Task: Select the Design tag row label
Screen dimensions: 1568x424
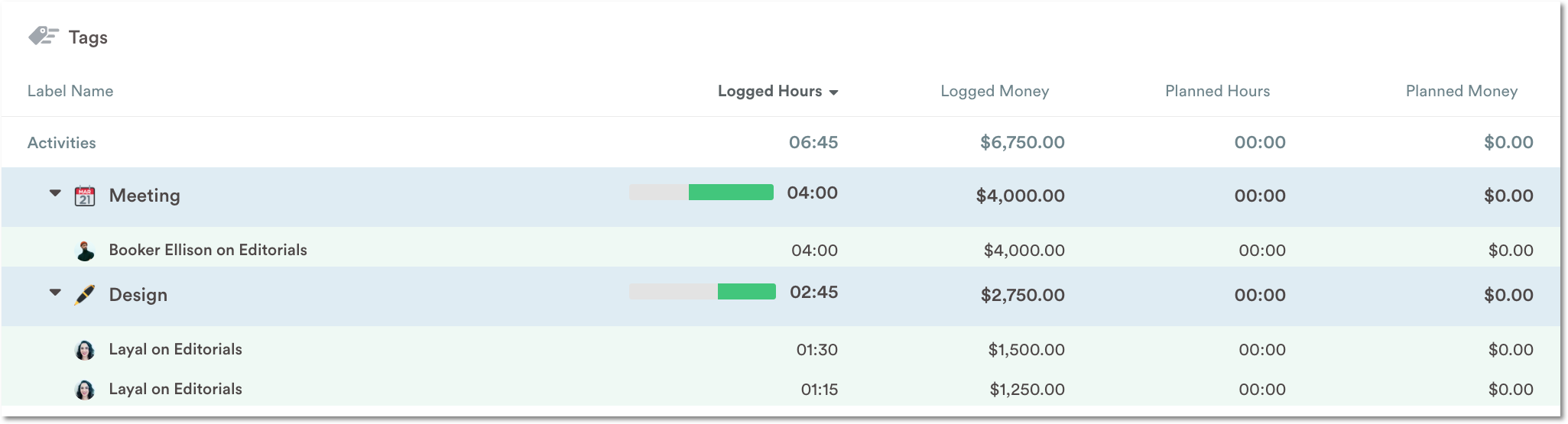Action: [138, 295]
